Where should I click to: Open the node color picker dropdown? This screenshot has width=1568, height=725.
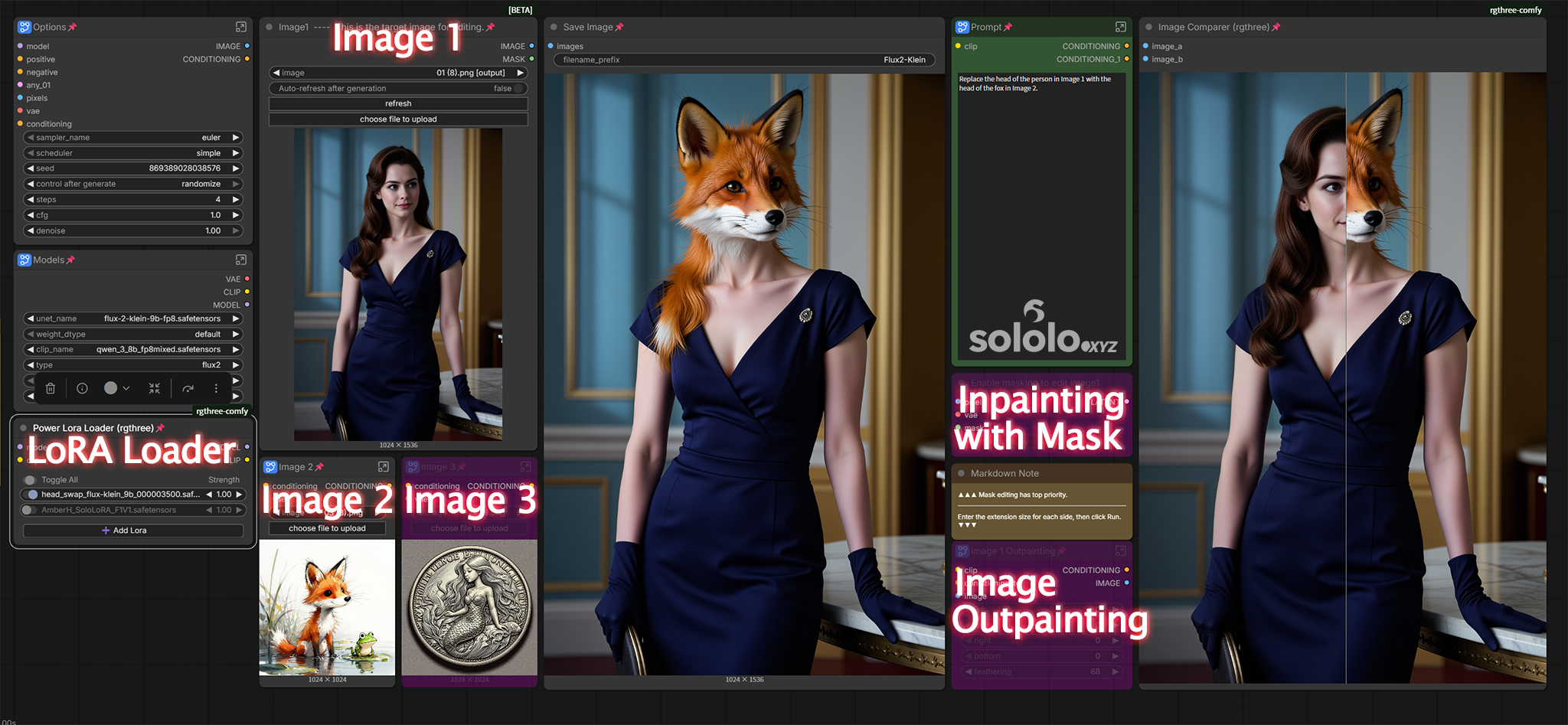click(x=117, y=388)
